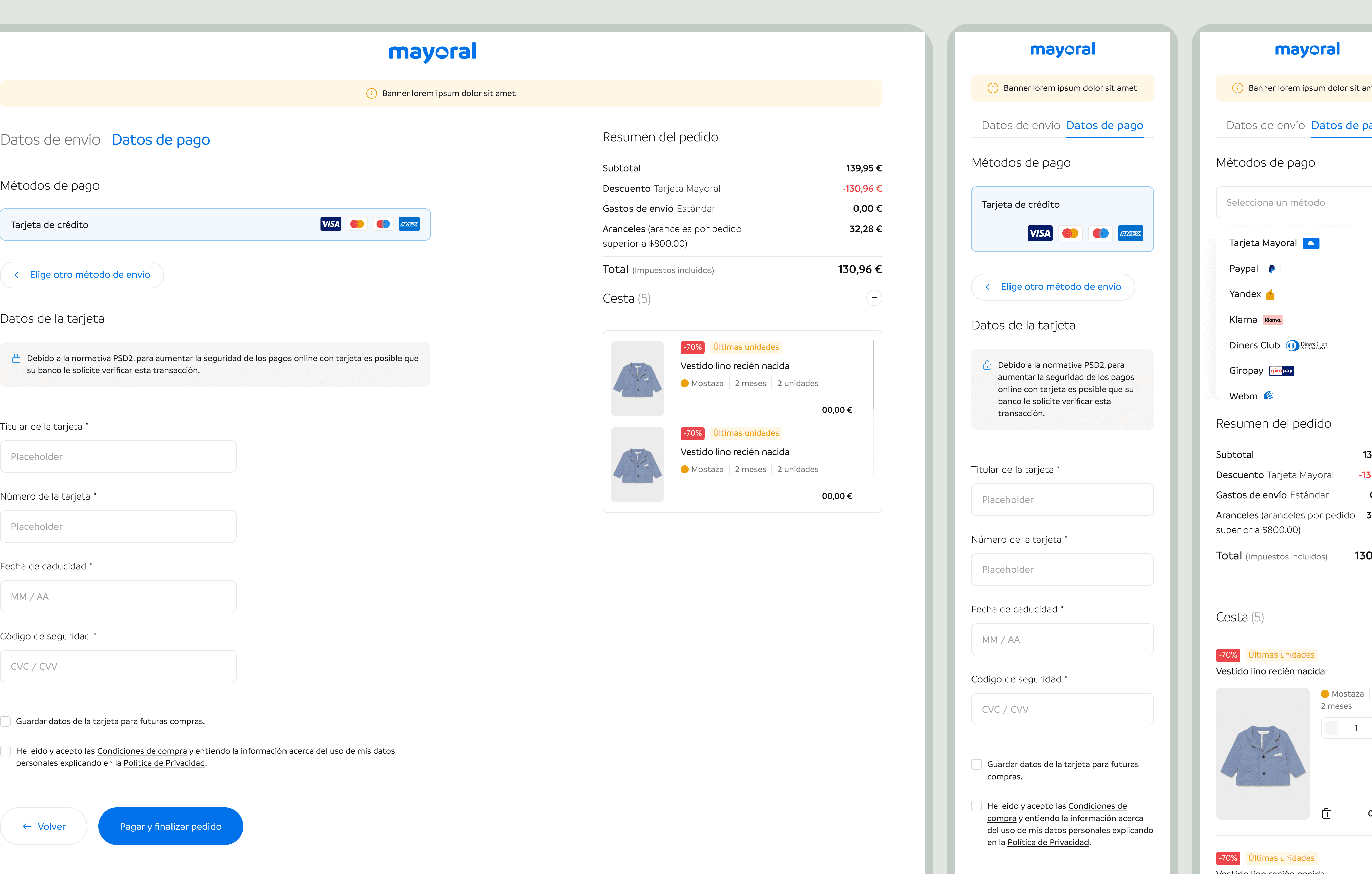Check 'Guardar datos de la tarjeta' on desktop

(6, 721)
